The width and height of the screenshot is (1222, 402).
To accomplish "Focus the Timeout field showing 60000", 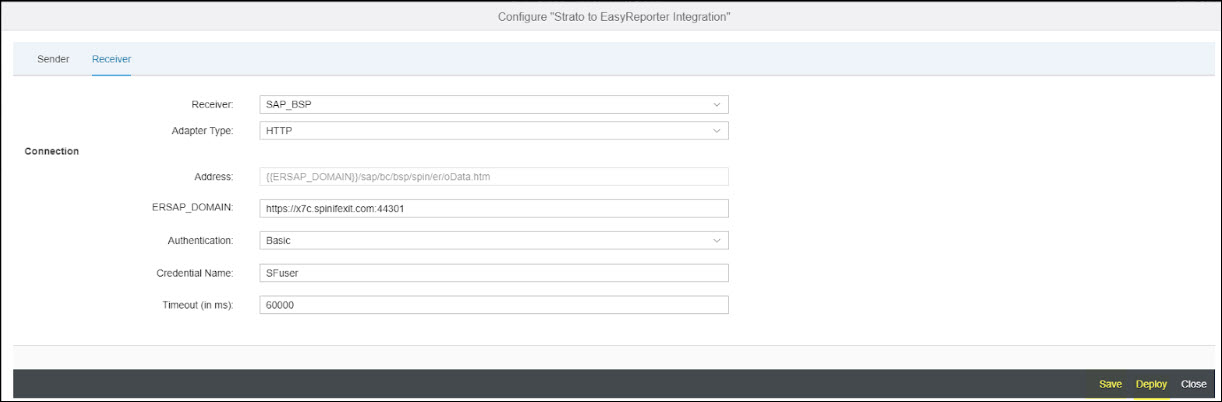I will coord(493,305).
